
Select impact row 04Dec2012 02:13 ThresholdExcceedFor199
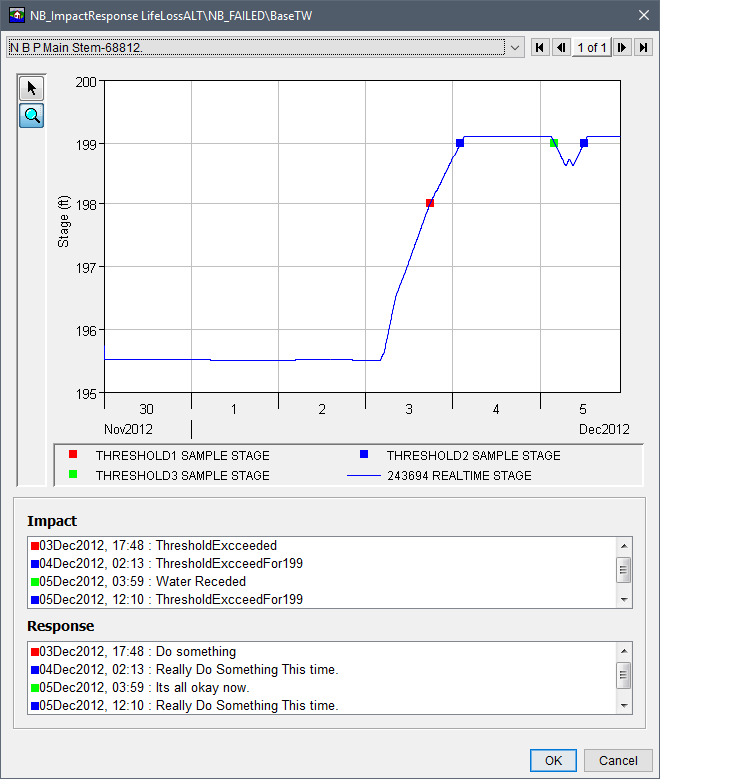[x=323, y=563]
